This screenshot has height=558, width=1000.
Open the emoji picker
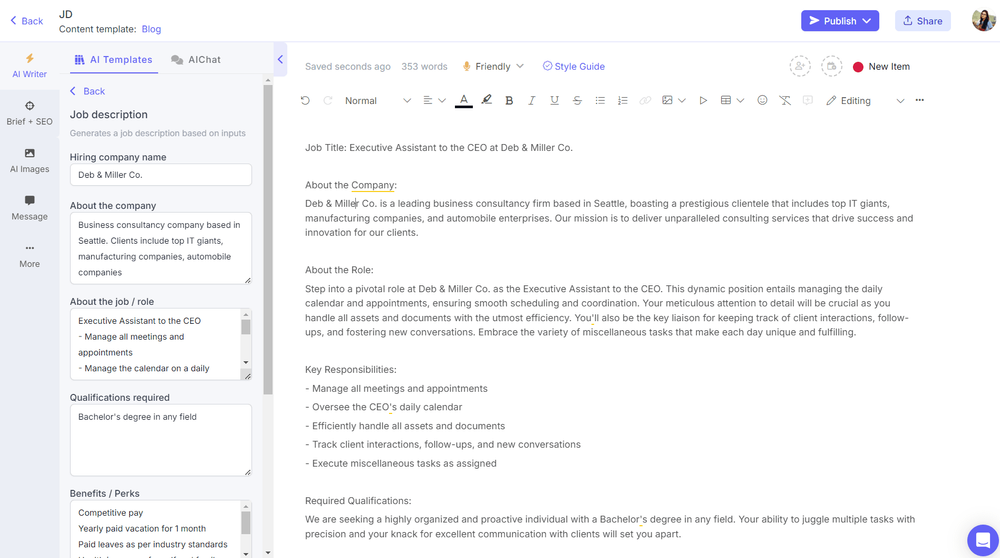[762, 100]
